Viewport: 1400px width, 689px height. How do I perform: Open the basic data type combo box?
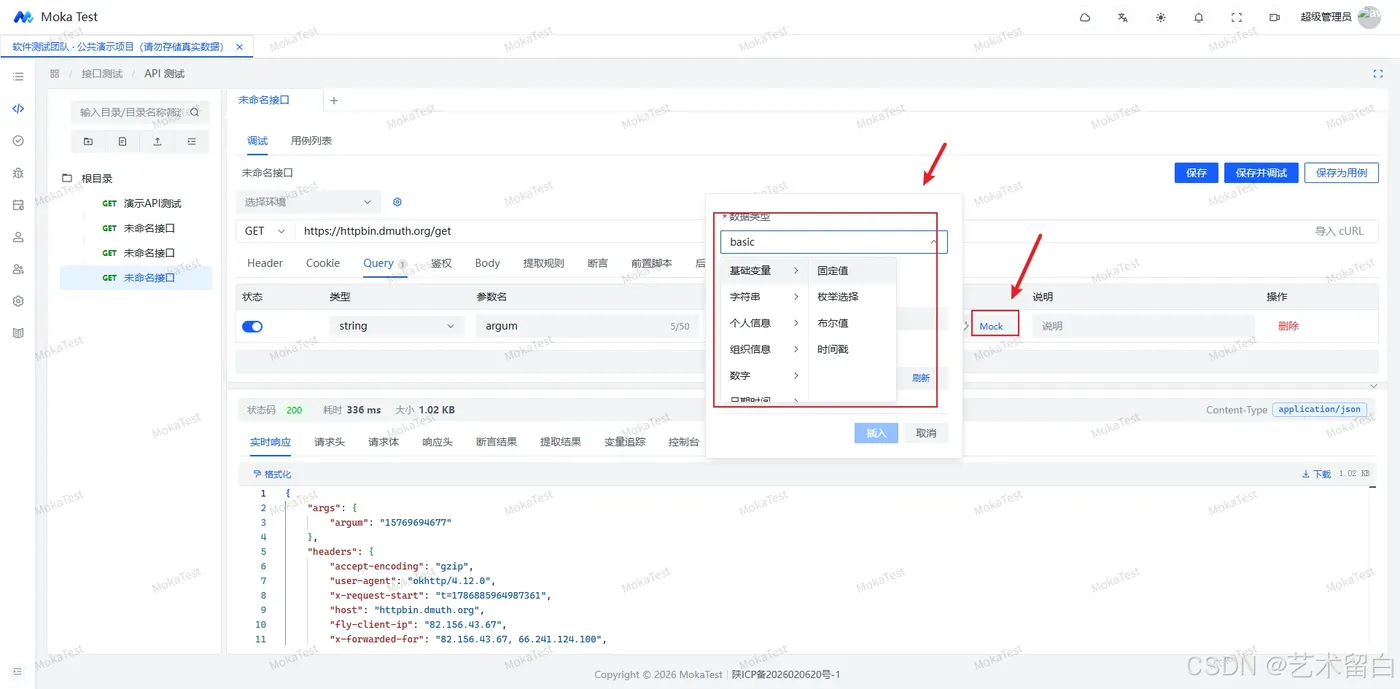pos(833,242)
